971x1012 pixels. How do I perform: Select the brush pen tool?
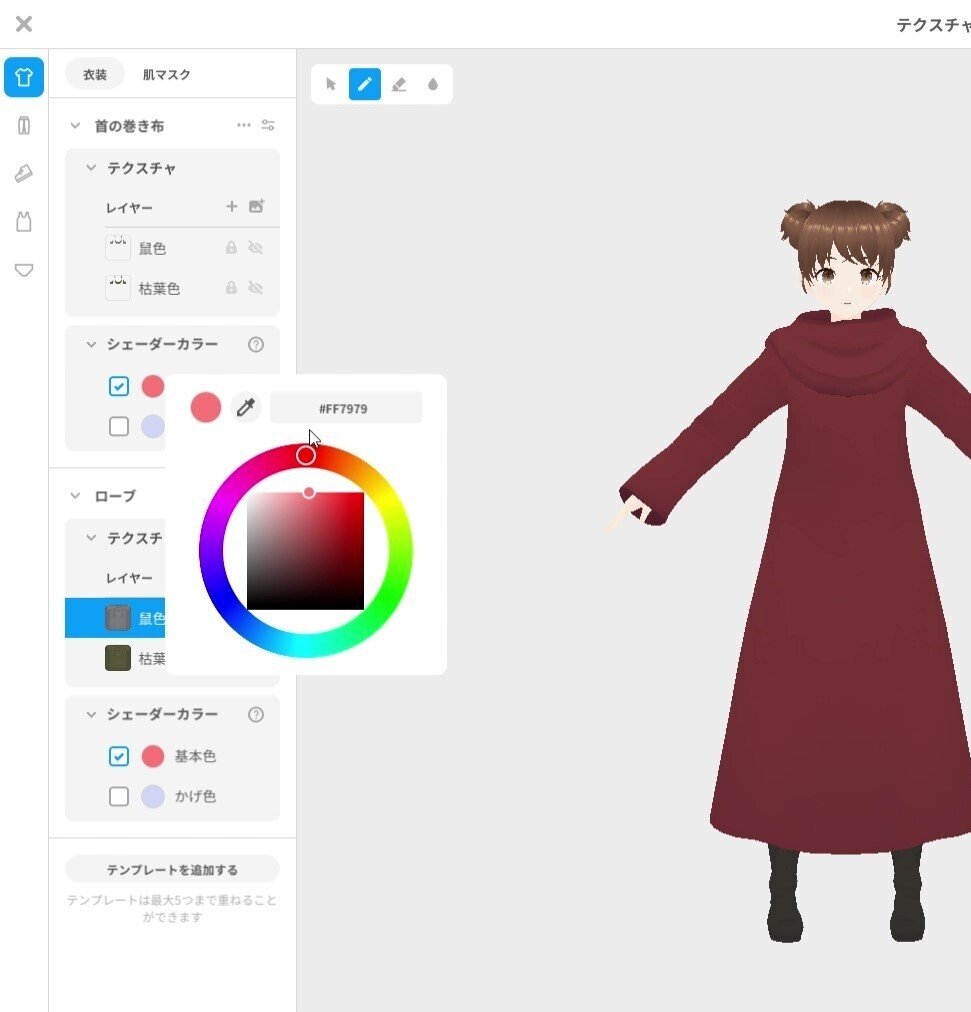[365, 84]
